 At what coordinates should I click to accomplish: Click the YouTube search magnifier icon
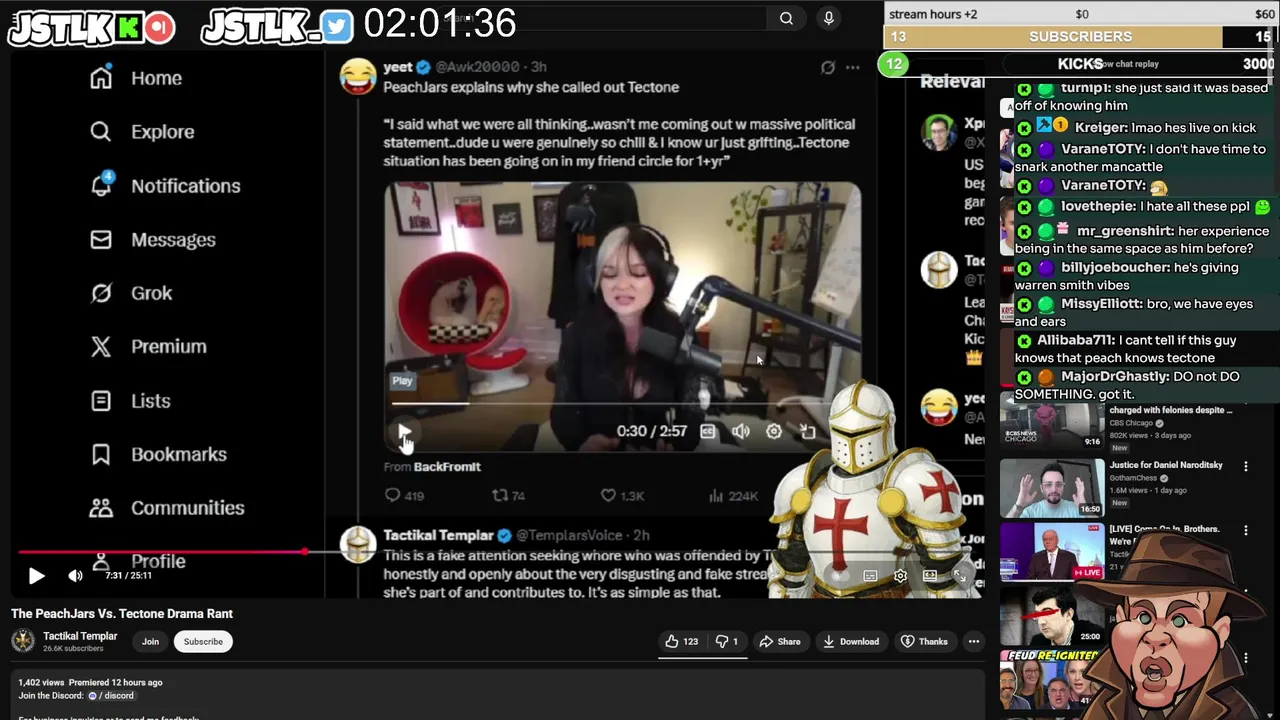click(786, 18)
